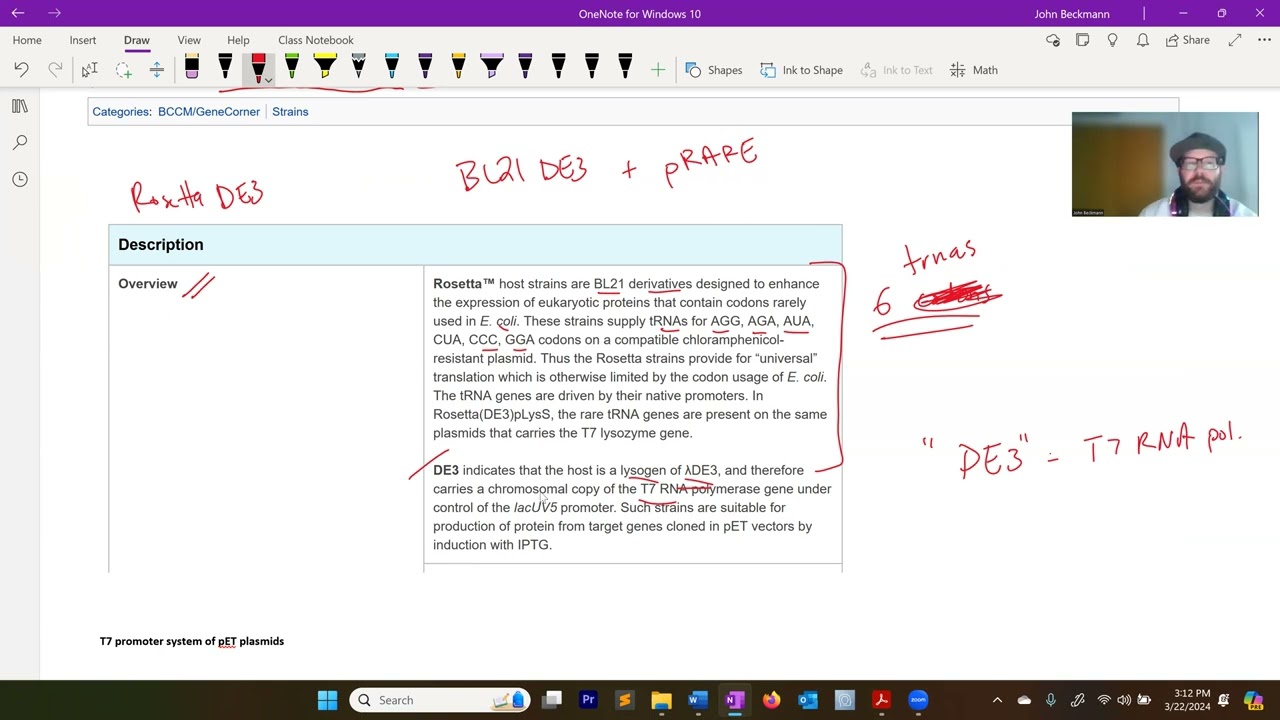
Task: Open the Shapes gallery
Action: pyautogui.click(x=714, y=70)
